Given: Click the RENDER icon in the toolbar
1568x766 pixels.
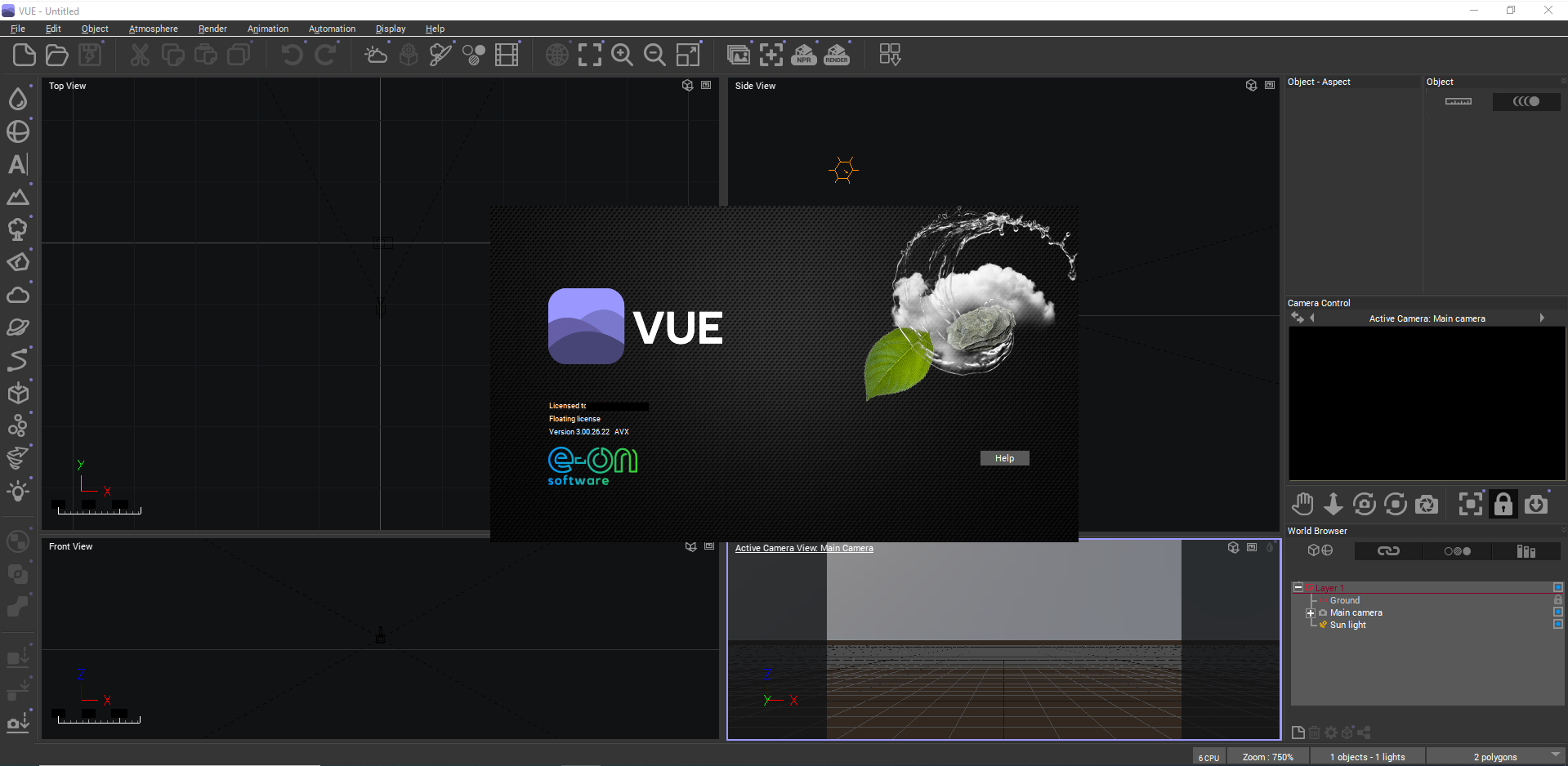Looking at the screenshot, I should (837, 55).
